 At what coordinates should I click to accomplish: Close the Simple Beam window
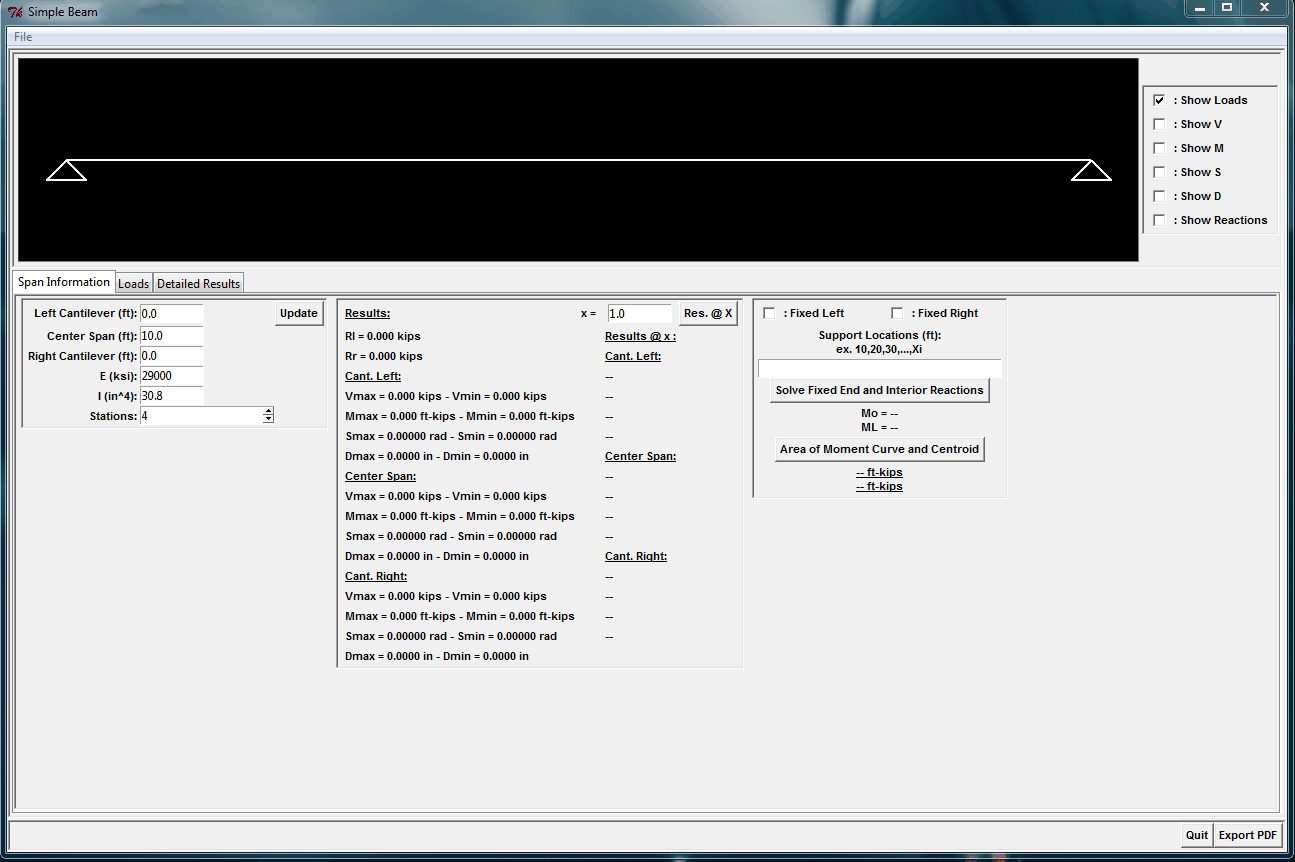(x=1264, y=8)
